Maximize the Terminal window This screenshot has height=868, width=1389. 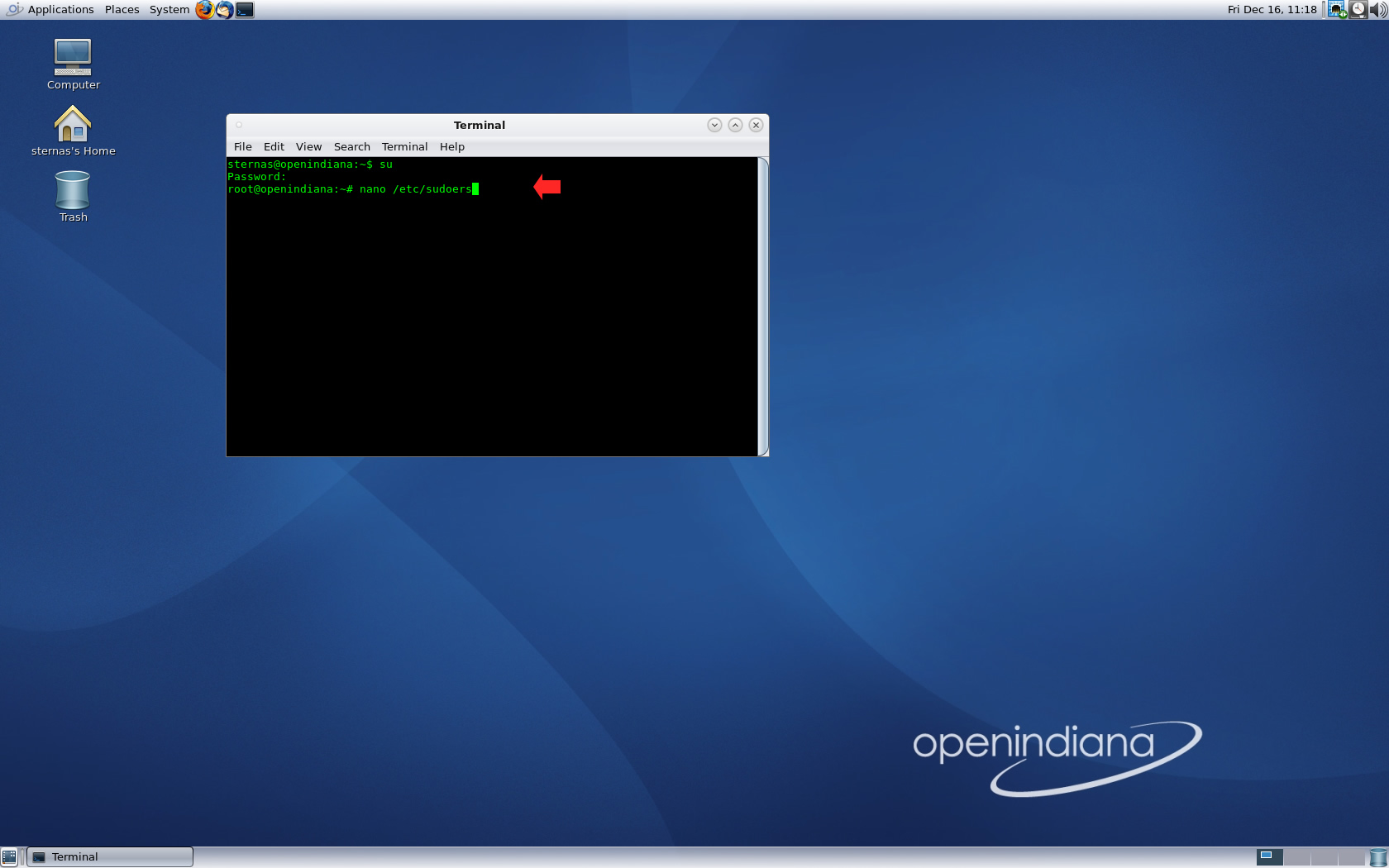[735, 125]
